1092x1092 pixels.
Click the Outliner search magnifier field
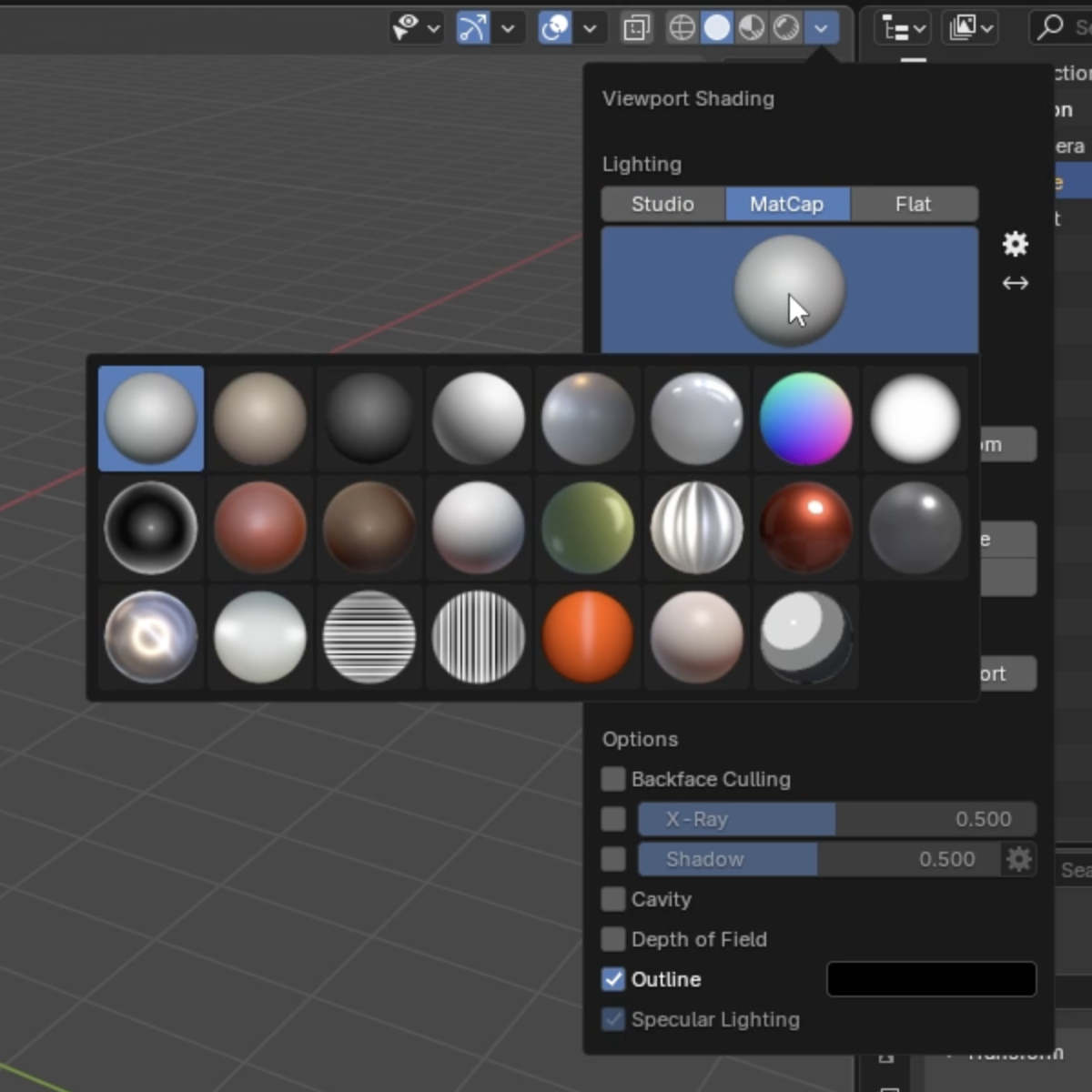click(x=1061, y=27)
